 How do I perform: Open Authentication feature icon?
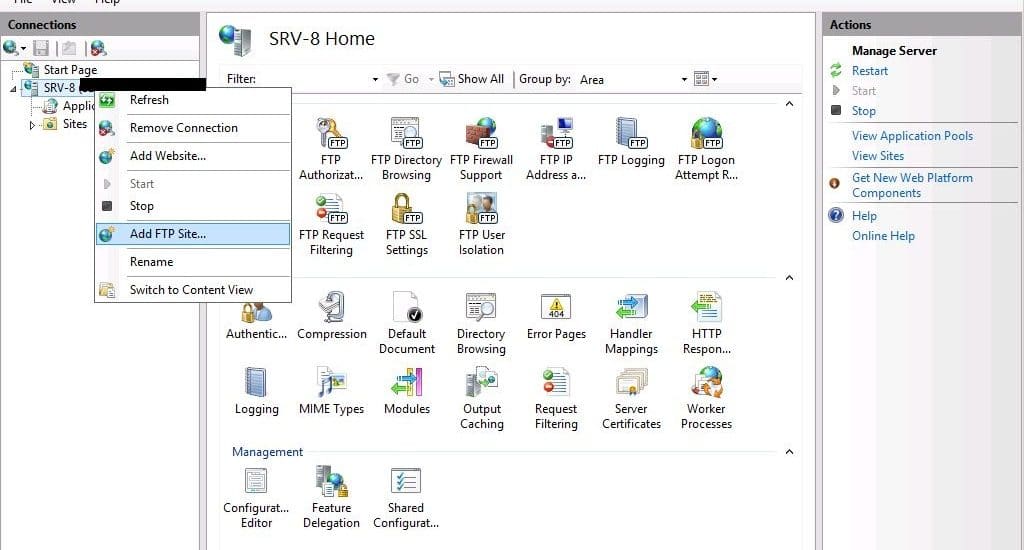(x=256, y=323)
